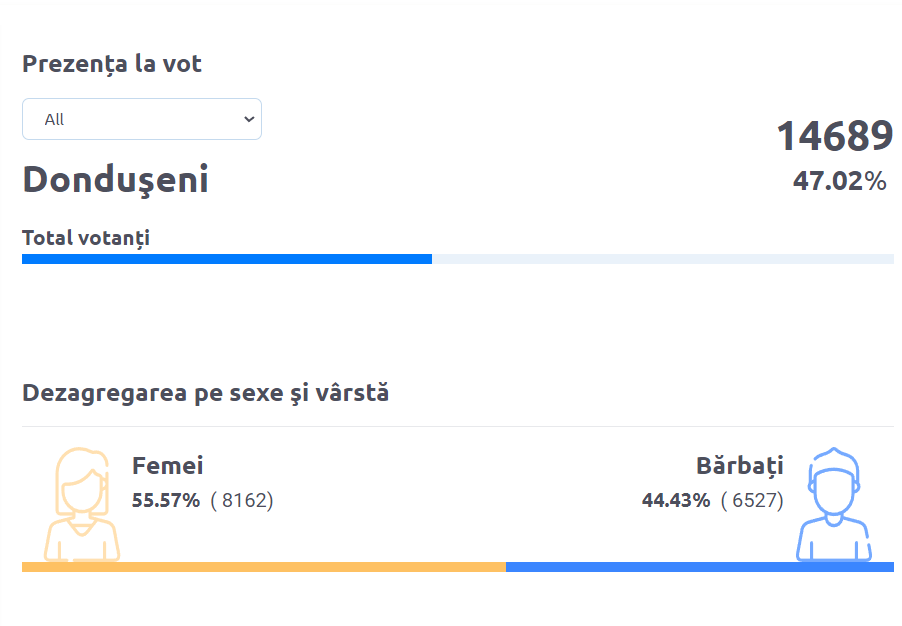The image size is (902, 626).
Task: Open the All region dropdown
Action: click(x=142, y=119)
